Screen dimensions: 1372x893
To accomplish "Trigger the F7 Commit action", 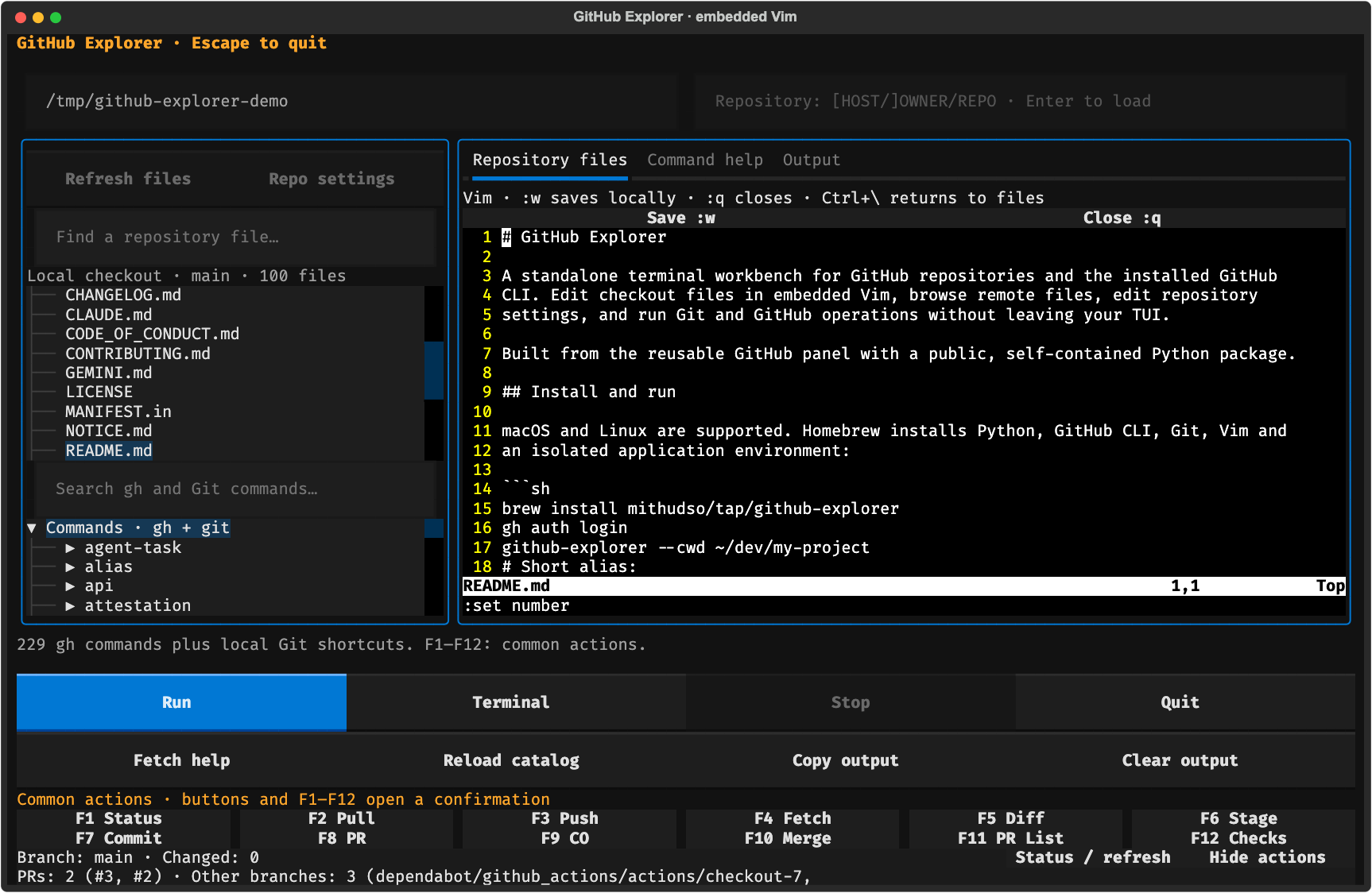I will point(119,838).
